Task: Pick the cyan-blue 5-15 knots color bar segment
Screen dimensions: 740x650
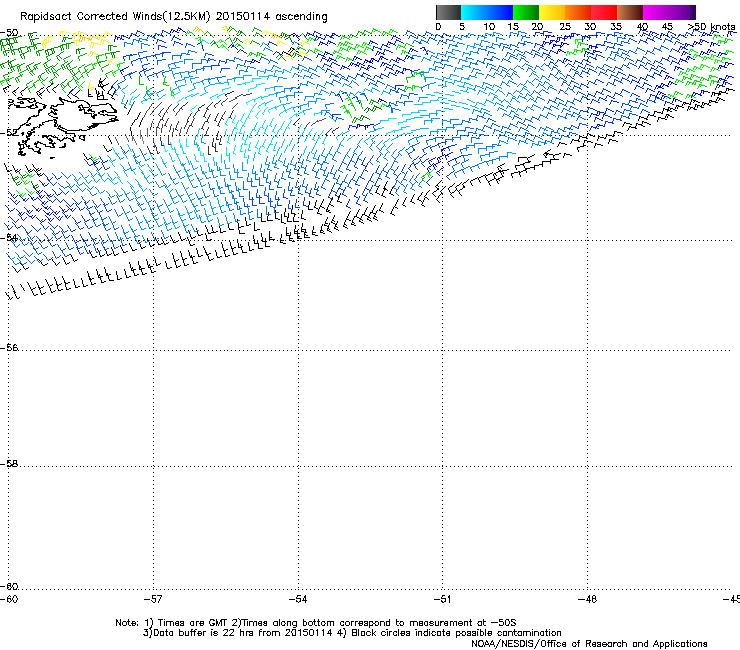Action: [487, 12]
